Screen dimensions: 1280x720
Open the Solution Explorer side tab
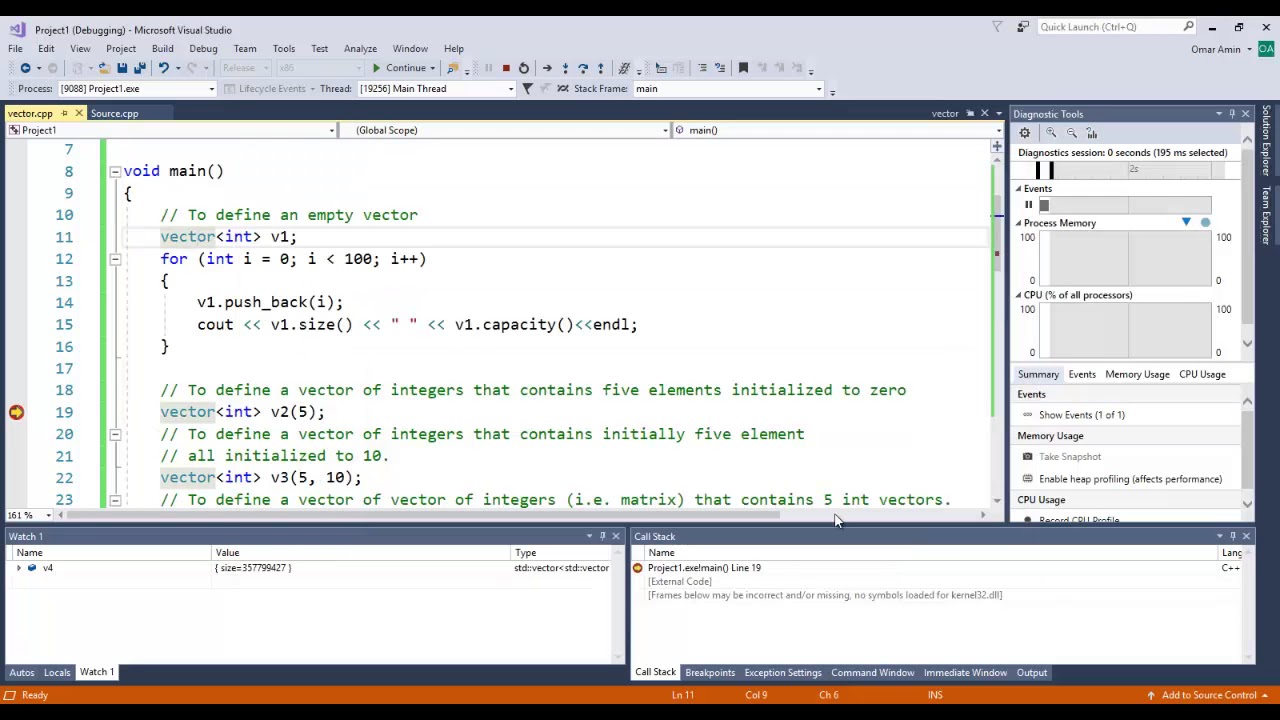[x=1267, y=141]
